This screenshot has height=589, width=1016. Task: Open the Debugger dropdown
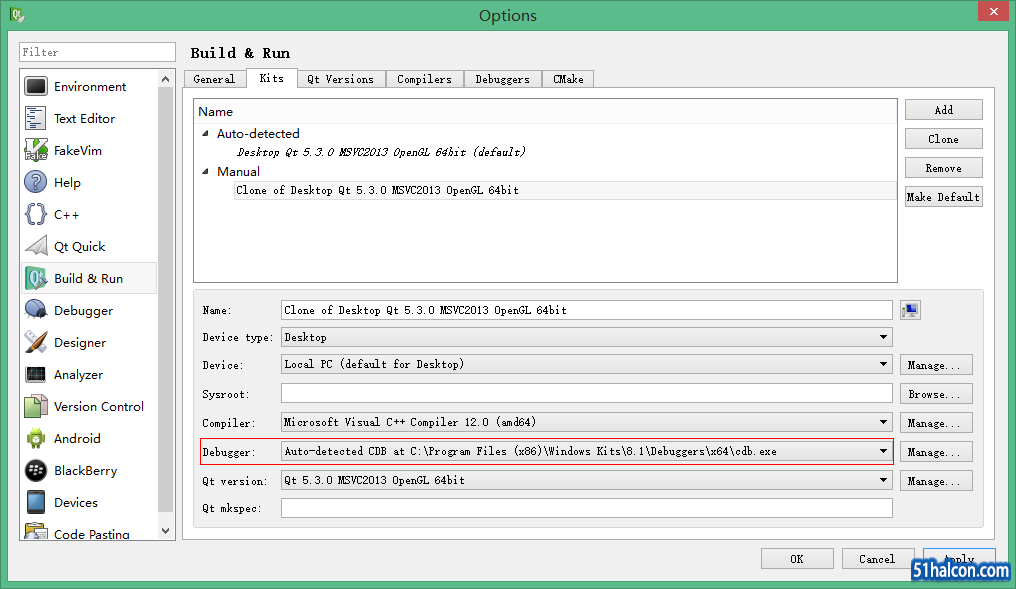(x=586, y=452)
